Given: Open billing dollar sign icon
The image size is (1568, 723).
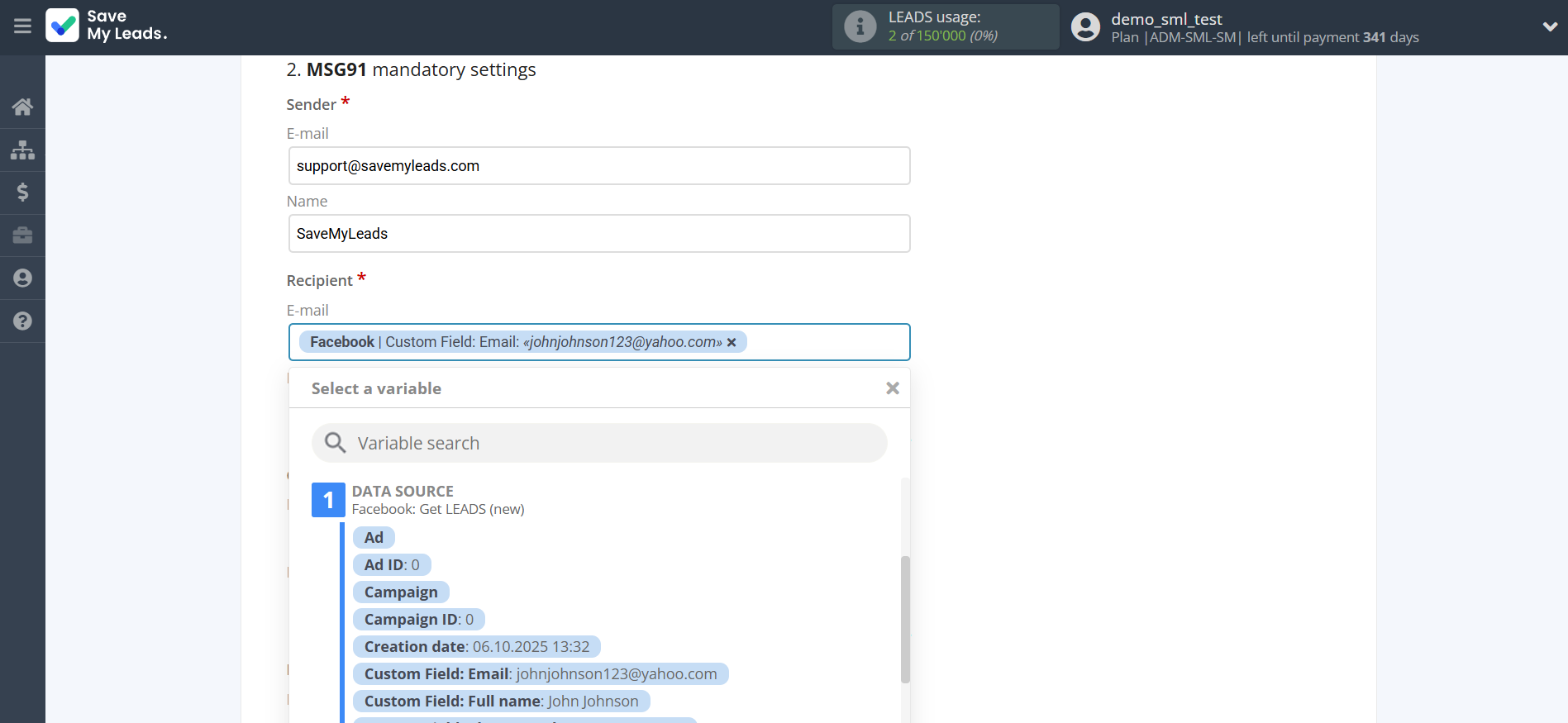Looking at the screenshot, I should click(22, 193).
